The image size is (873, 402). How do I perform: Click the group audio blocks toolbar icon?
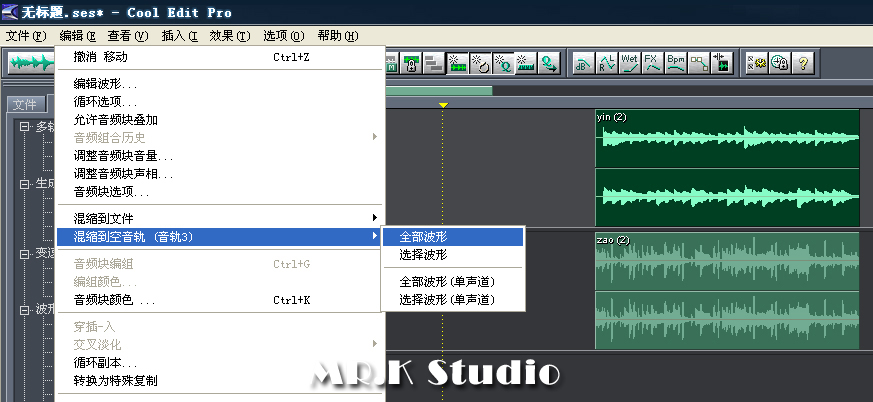434,63
